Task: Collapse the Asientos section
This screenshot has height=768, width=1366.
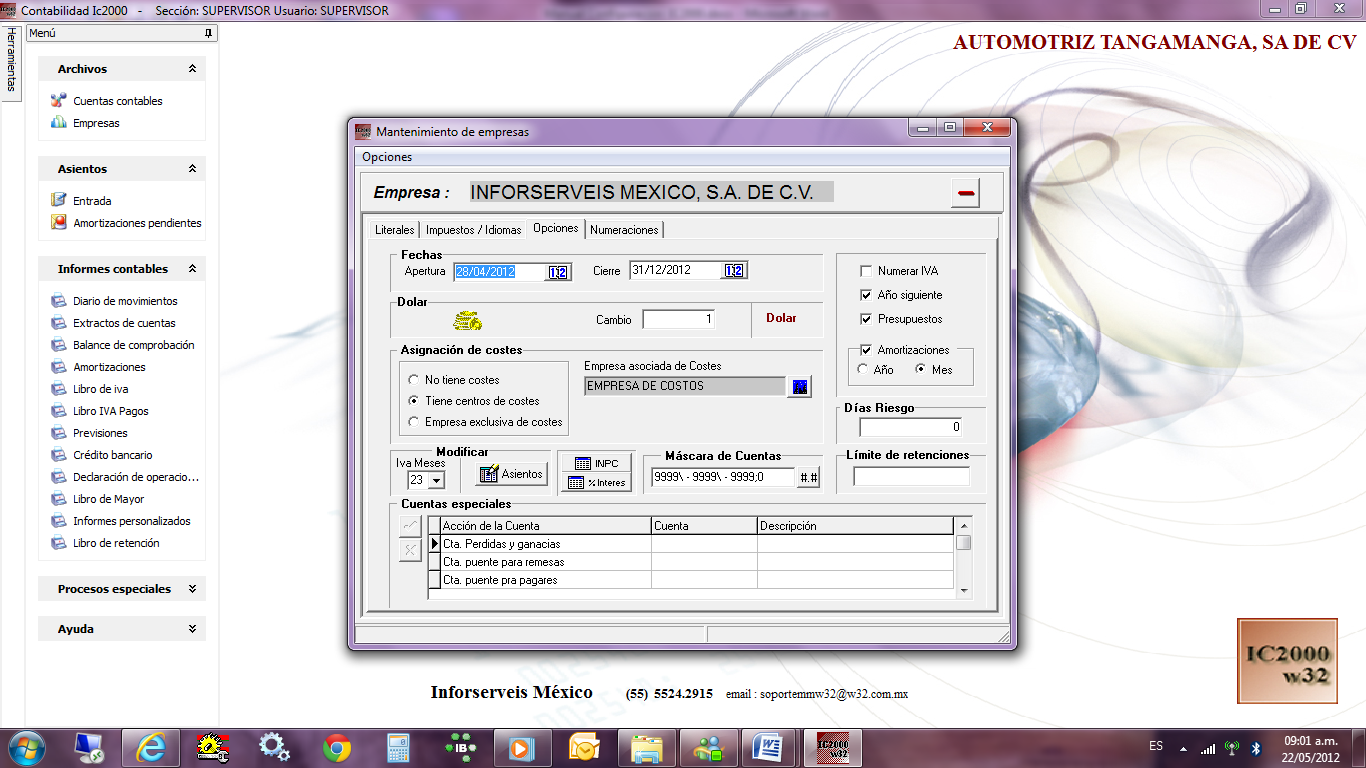Action: pos(192,169)
